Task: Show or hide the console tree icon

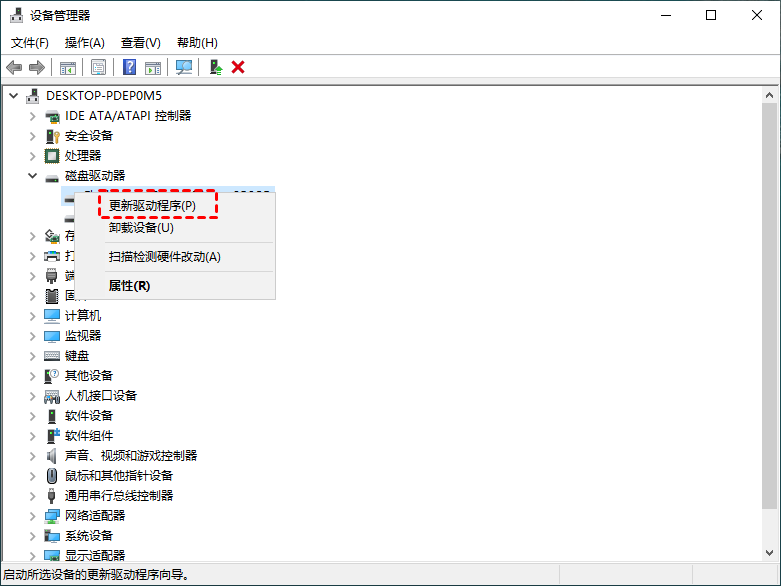Action: pos(68,67)
